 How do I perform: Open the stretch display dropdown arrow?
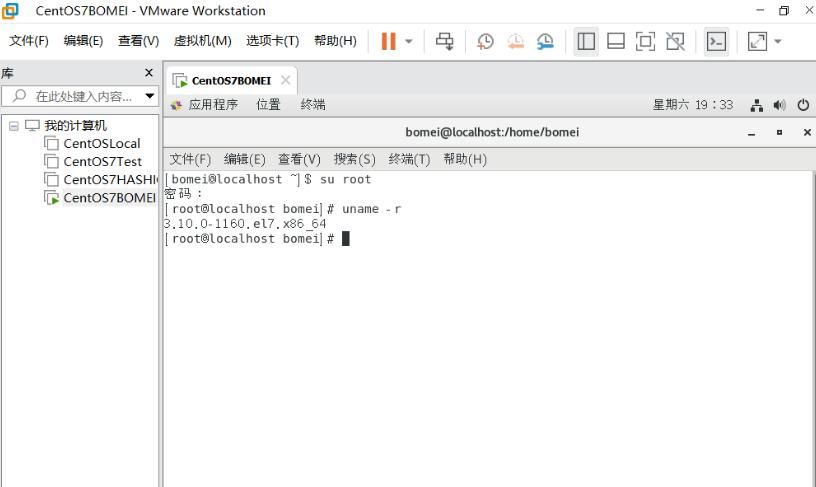pyautogui.click(x=778, y=41)
